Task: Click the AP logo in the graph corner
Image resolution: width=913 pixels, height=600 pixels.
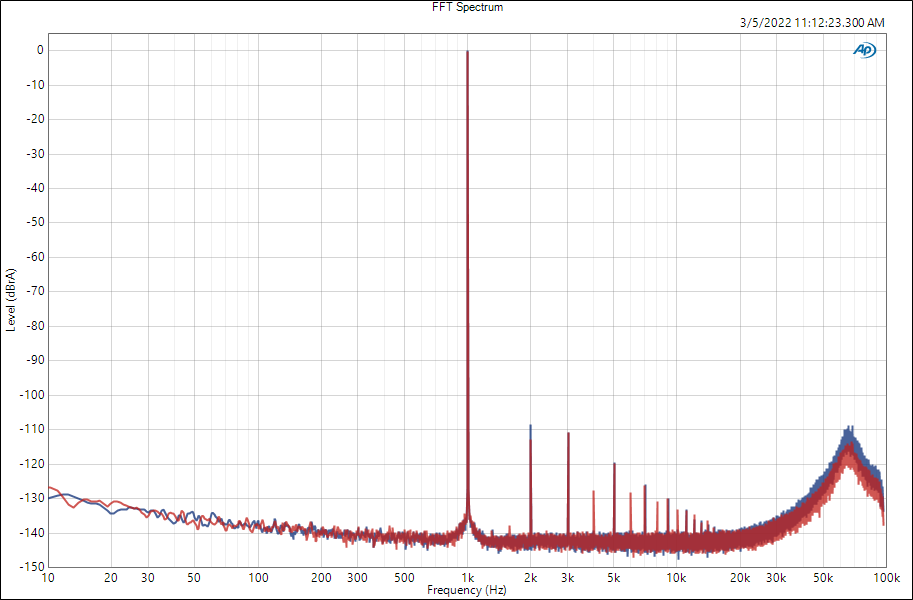Action: click(864, 50)
